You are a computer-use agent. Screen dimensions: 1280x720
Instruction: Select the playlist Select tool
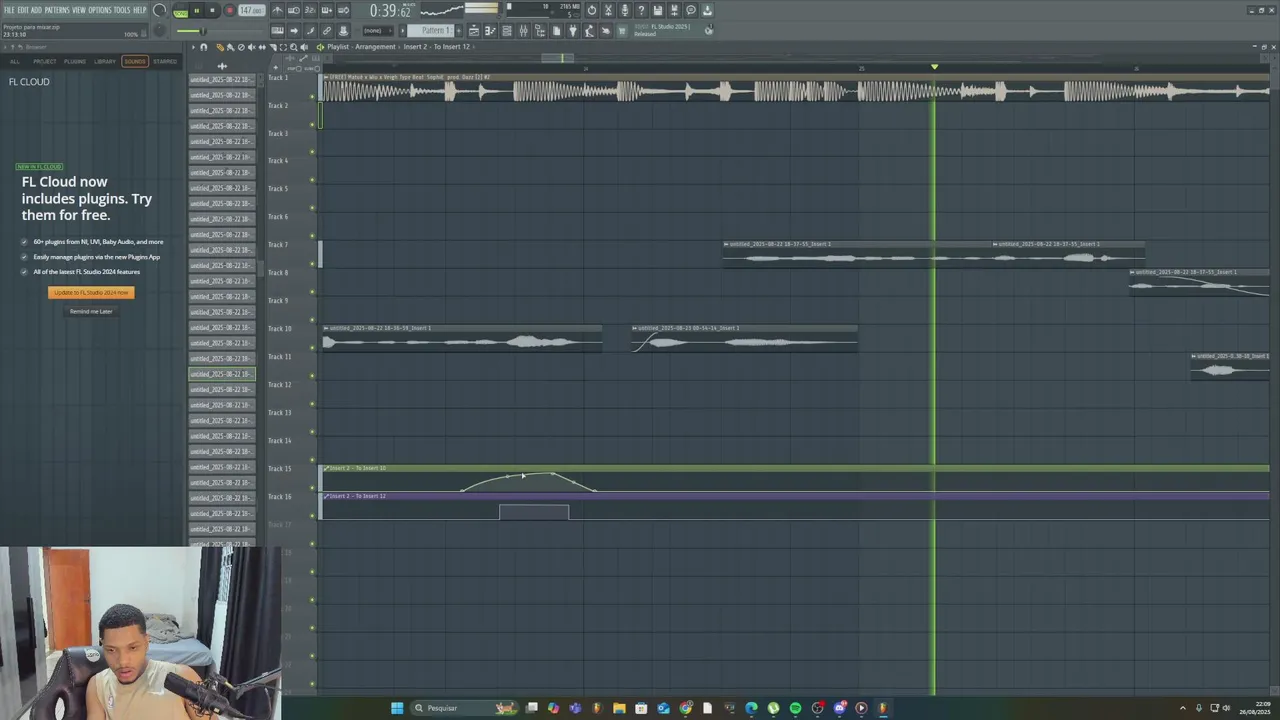(283, 47)
